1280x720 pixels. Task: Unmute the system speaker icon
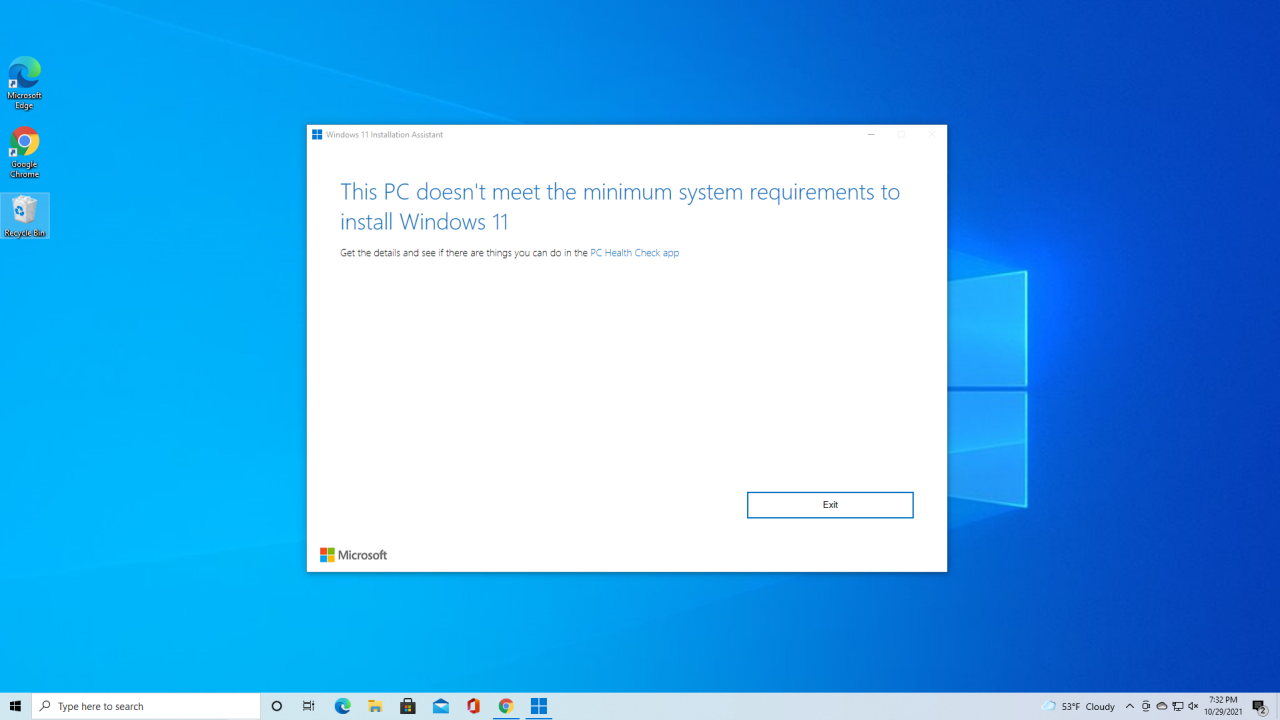pyautogui.click(x=1193, y=705)
